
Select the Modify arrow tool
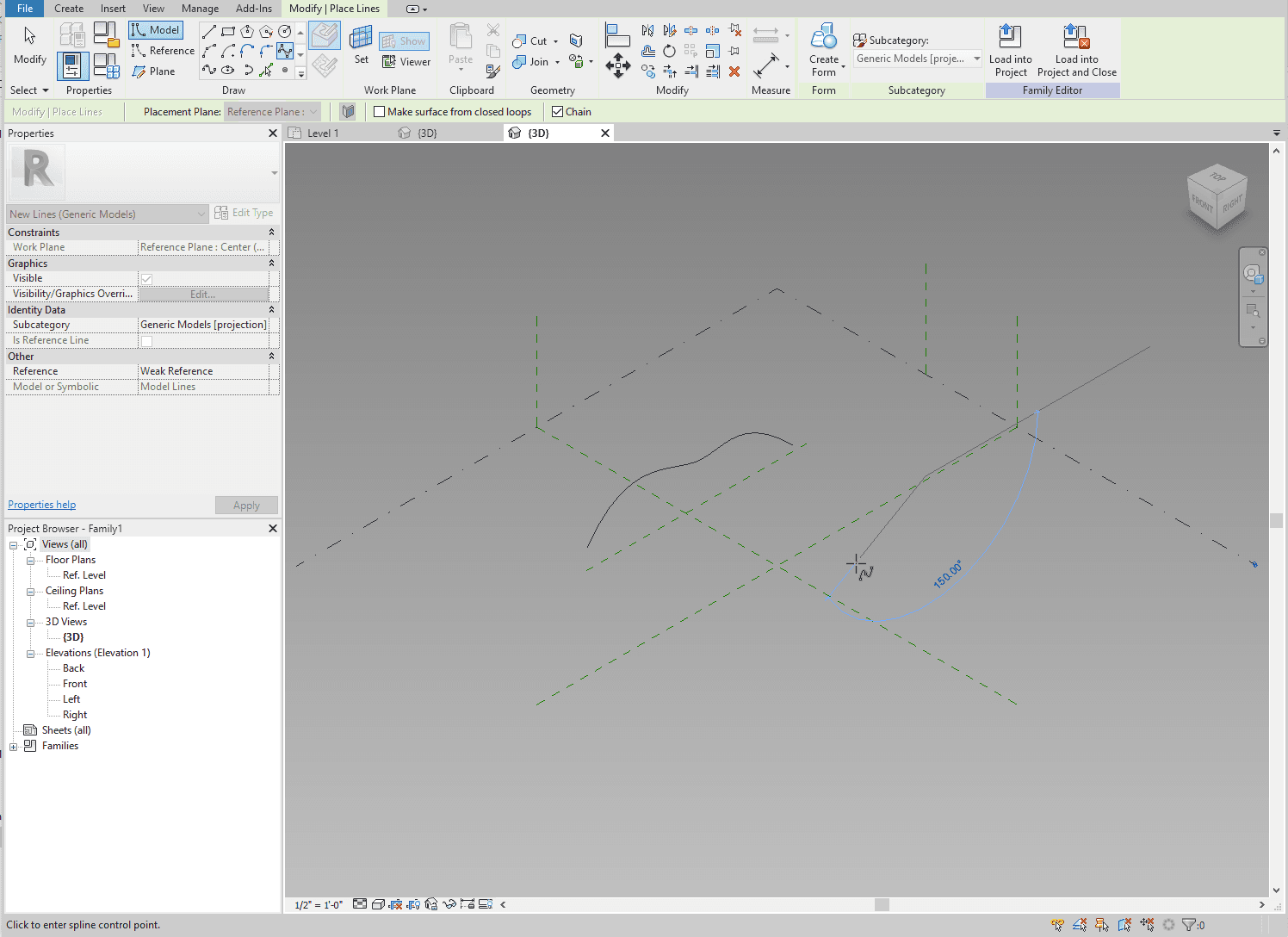point(29,36)
